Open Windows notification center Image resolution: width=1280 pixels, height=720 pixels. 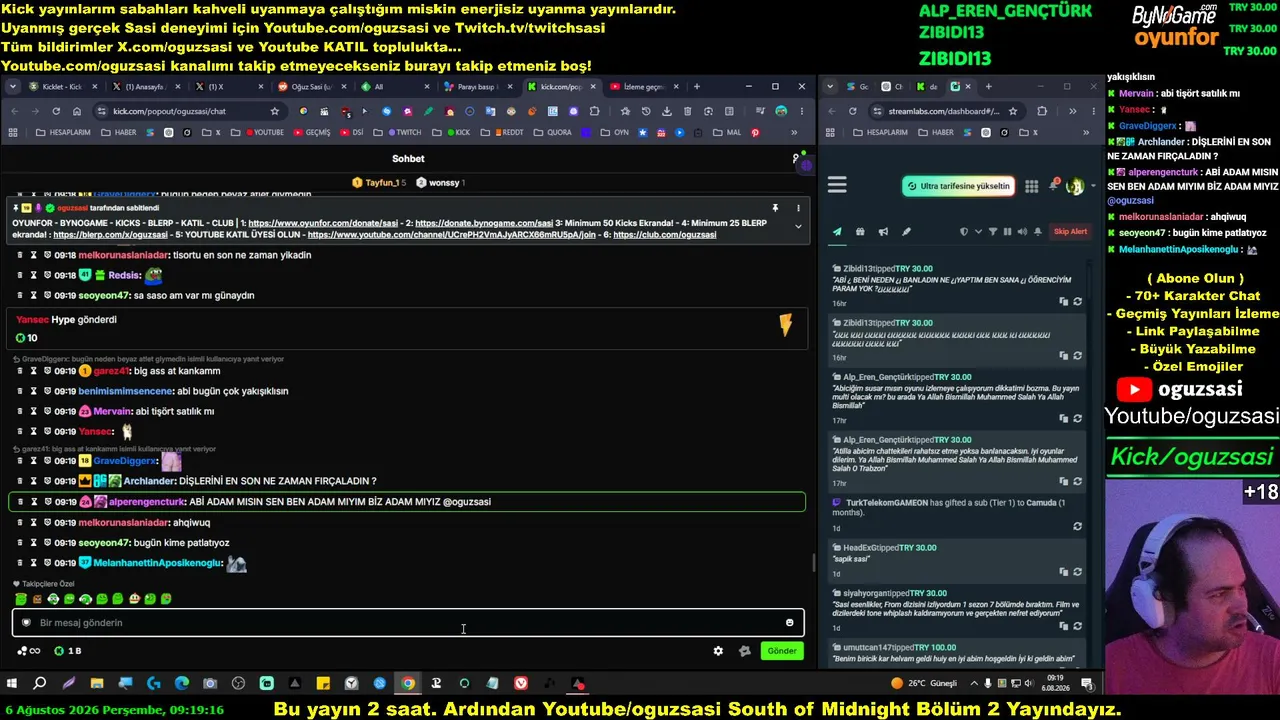pyautogui.click(x=1088, y=684)
